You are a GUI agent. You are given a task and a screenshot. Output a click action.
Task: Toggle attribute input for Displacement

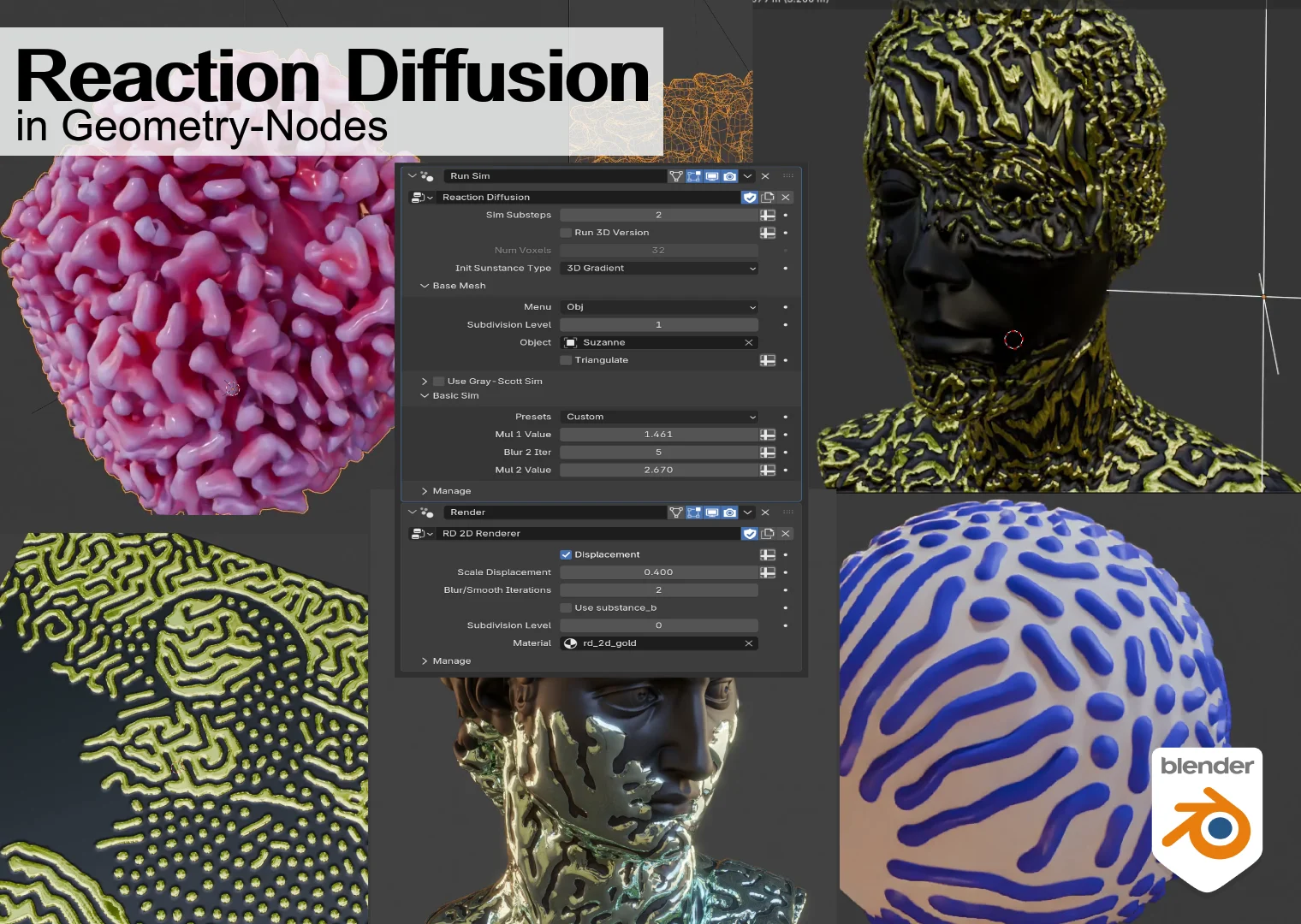(x=768, y=555)
